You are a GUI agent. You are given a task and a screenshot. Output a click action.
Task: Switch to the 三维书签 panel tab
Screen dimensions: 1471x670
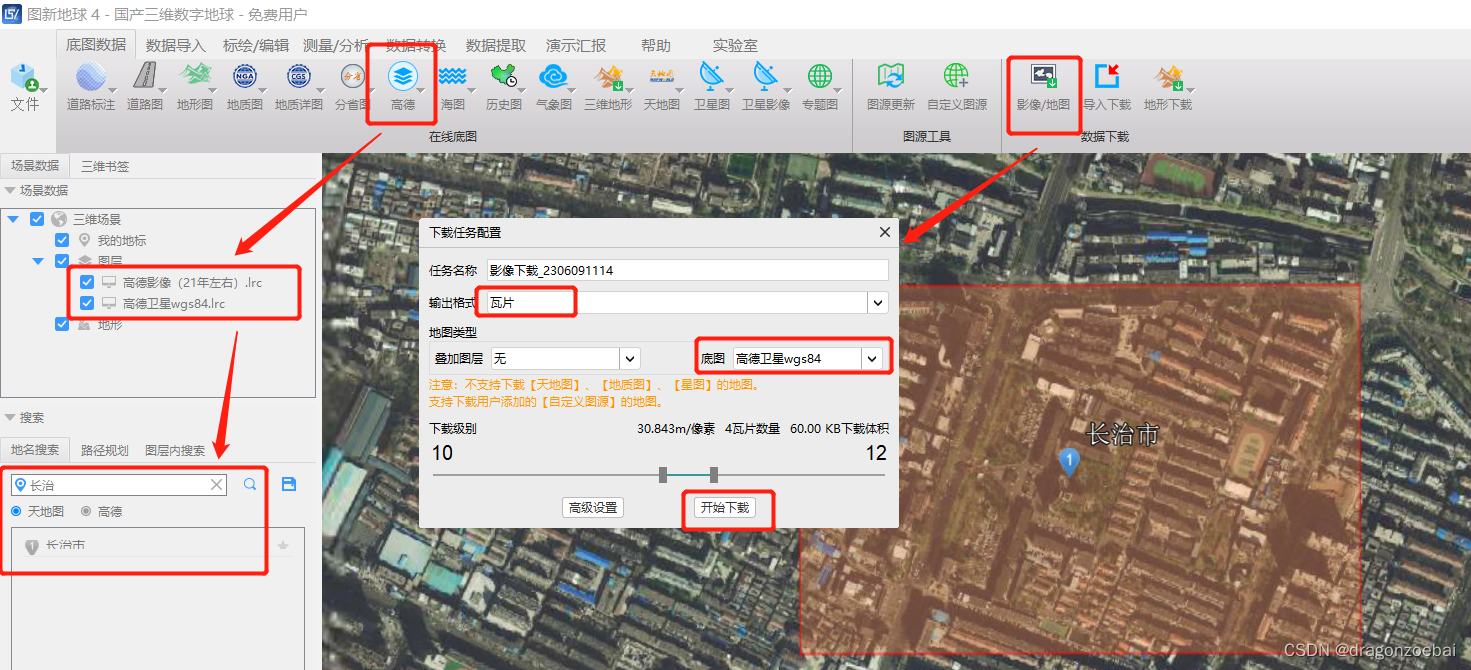[105, 166]
